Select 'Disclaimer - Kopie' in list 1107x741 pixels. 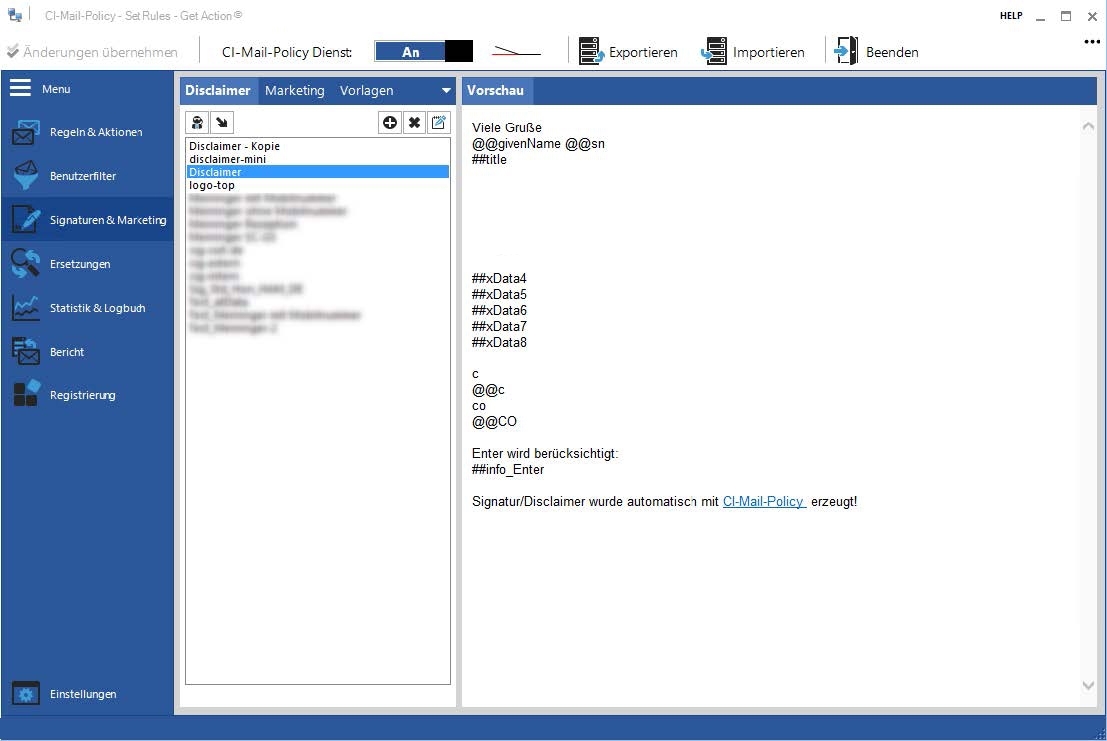pos(318,146)
